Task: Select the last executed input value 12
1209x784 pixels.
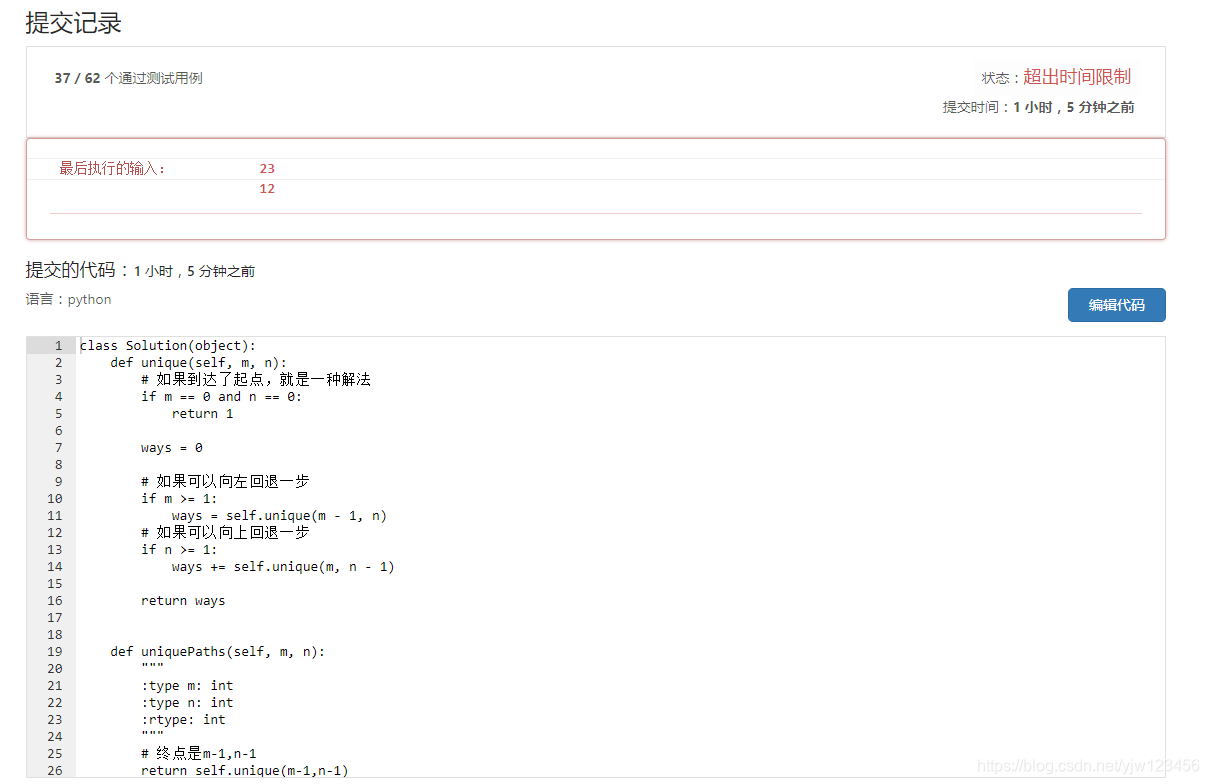Action: (x=267, y=188)
